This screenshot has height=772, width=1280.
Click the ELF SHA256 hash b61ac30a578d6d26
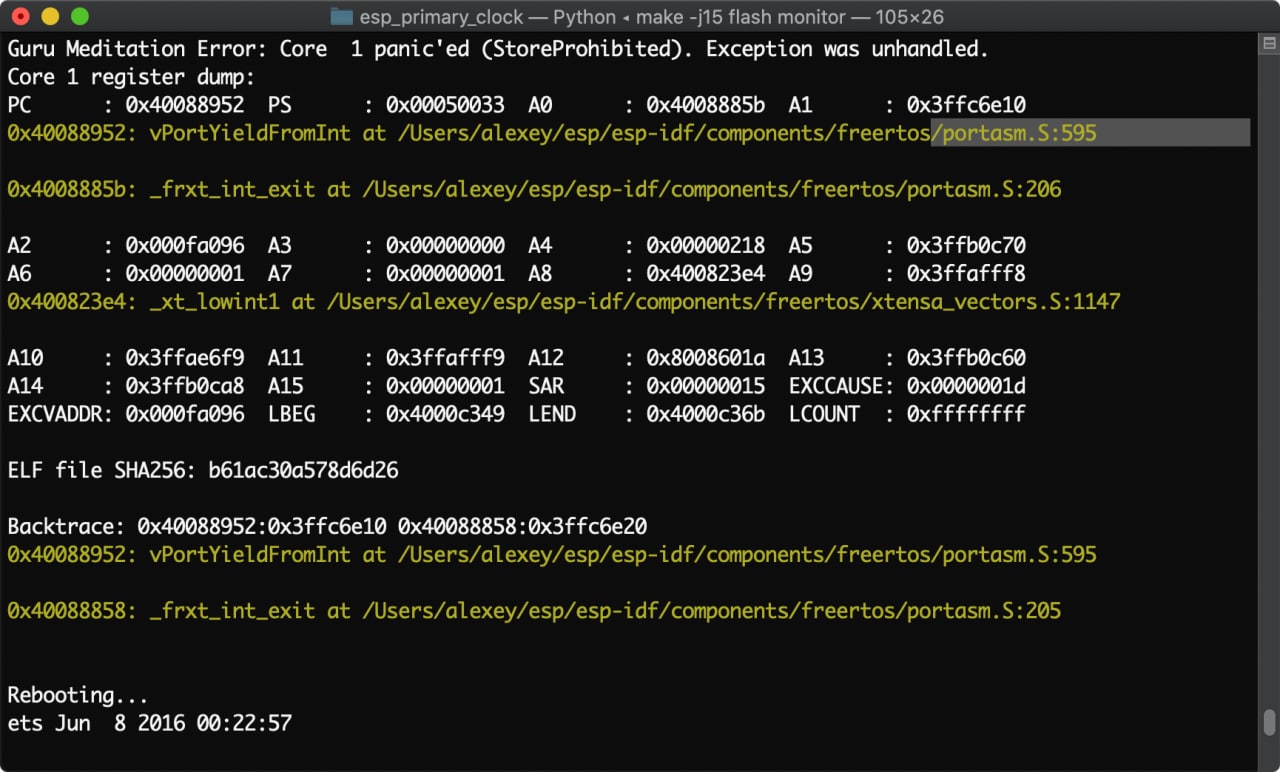pyautogui.click(x=303, y=470)
